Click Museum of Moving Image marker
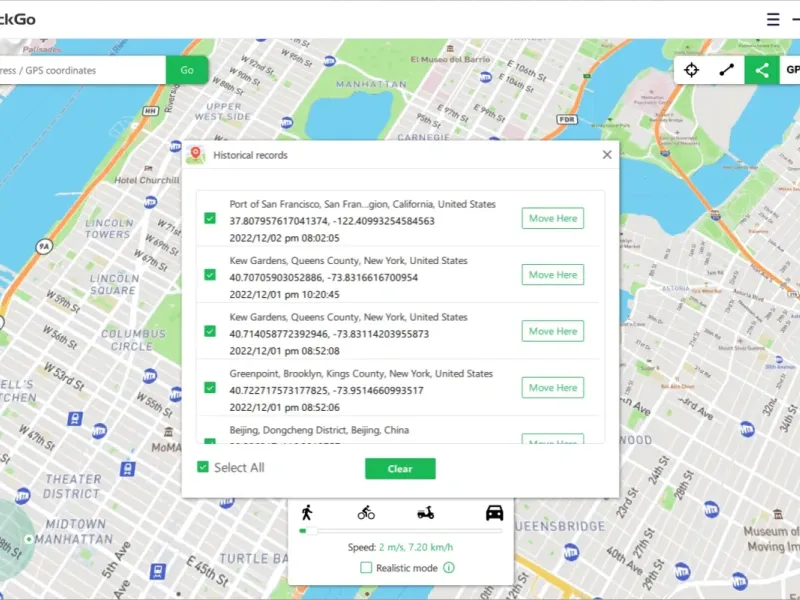Image resolution: width=800 pixels, height=600 pixels. coord(778,514)
